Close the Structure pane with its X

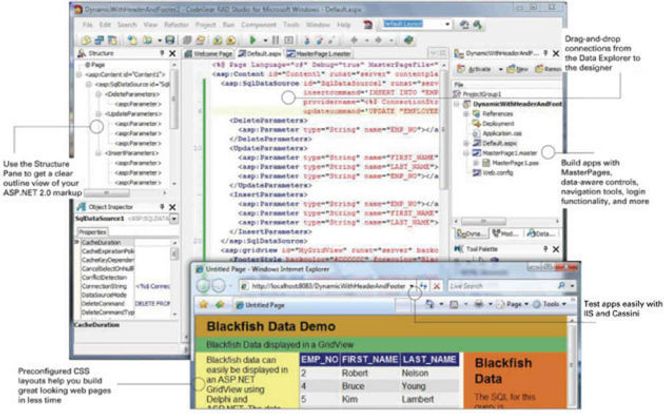(172, 53)
